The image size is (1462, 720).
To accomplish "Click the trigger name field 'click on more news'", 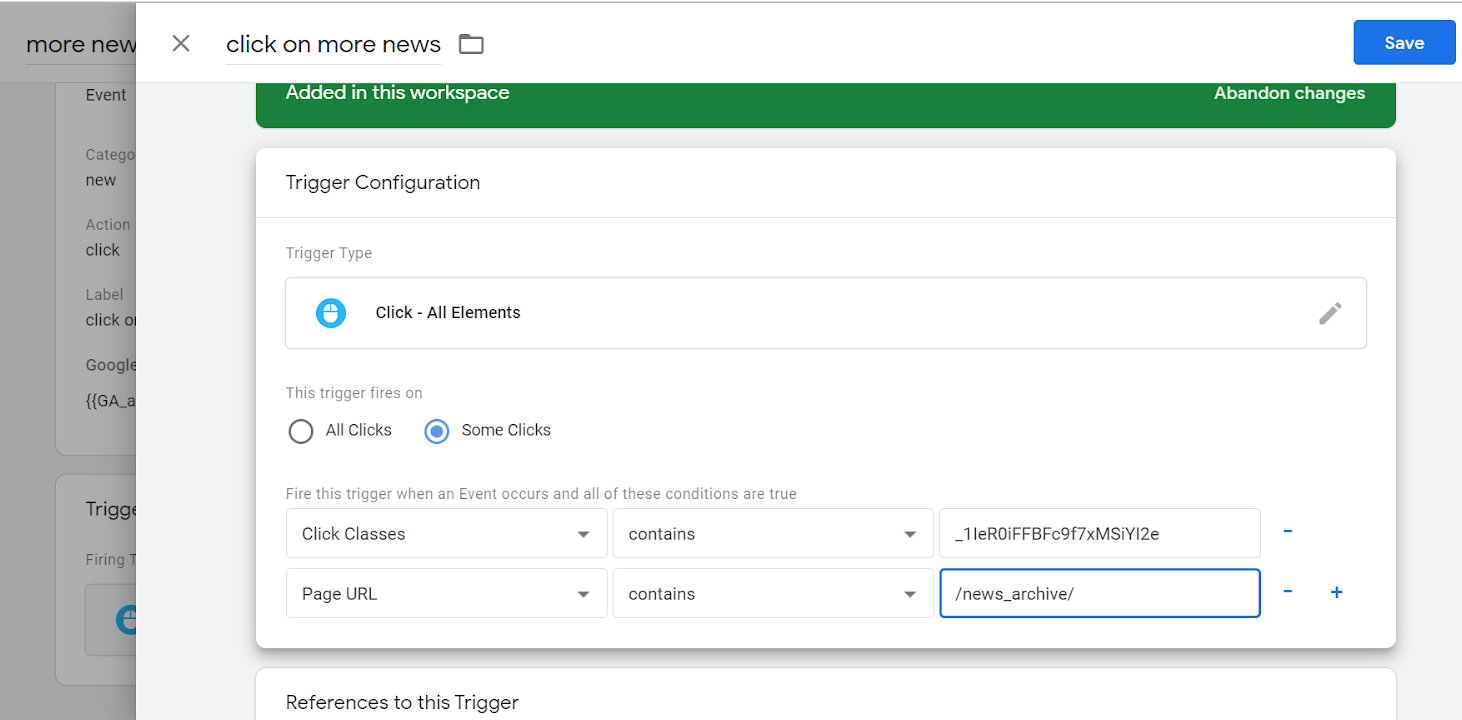I will click(x=333, y=45).
